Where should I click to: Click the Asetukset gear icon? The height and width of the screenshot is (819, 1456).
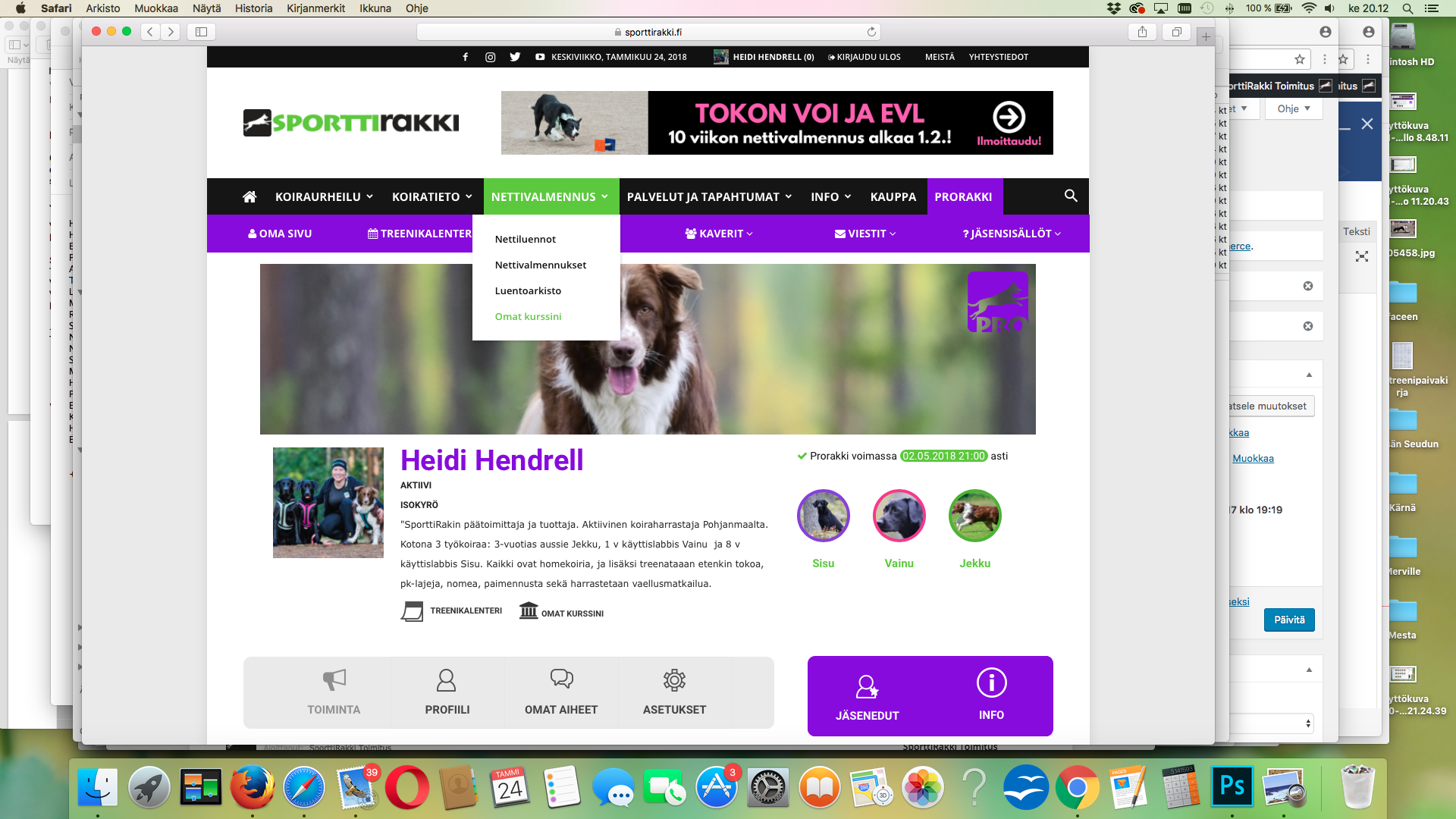(x=674, y=680)
